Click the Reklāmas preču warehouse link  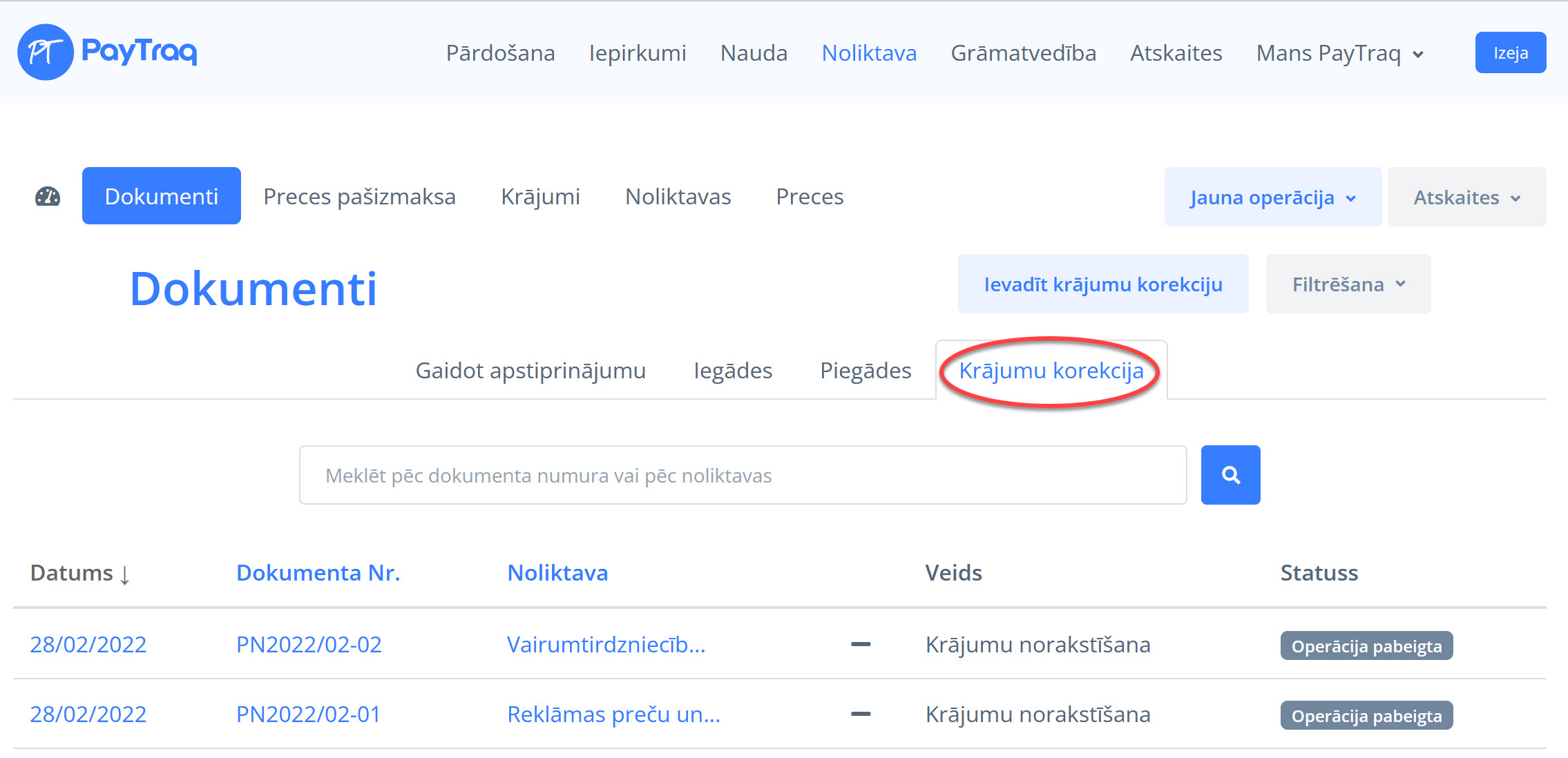pyautogui.click(x=613, y=715)
